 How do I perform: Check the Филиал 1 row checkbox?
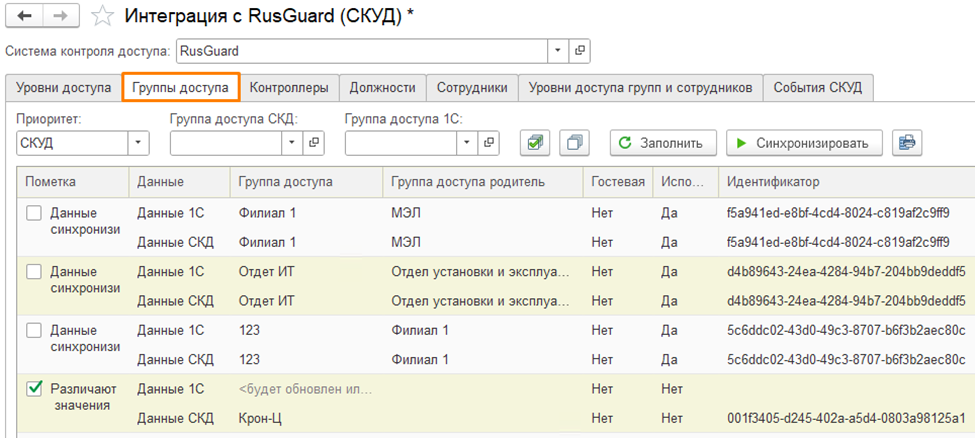click(x=34, y=214)
